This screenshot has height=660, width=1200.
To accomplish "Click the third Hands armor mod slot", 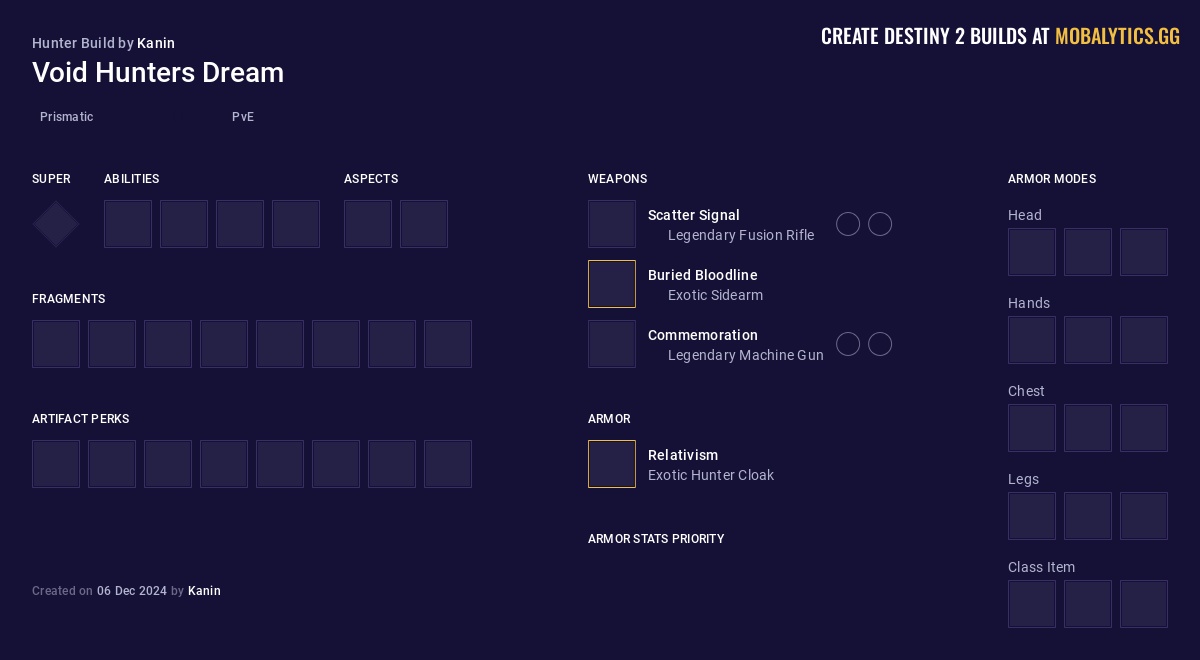I will (x=1144, y=340).
